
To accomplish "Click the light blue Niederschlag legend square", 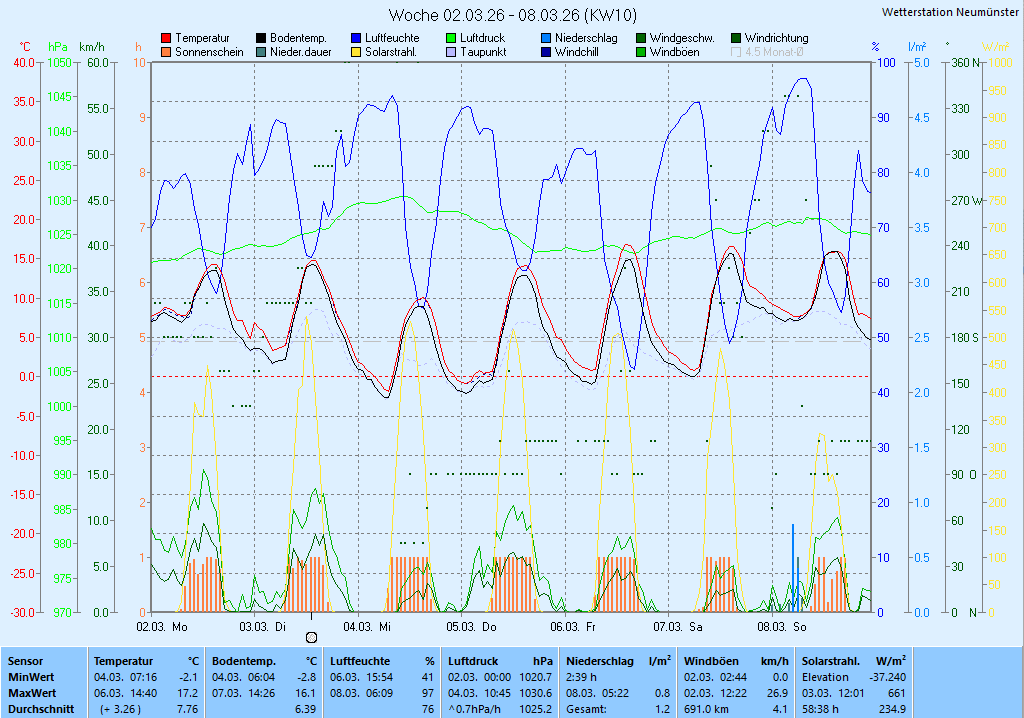I will pos(546,38).
